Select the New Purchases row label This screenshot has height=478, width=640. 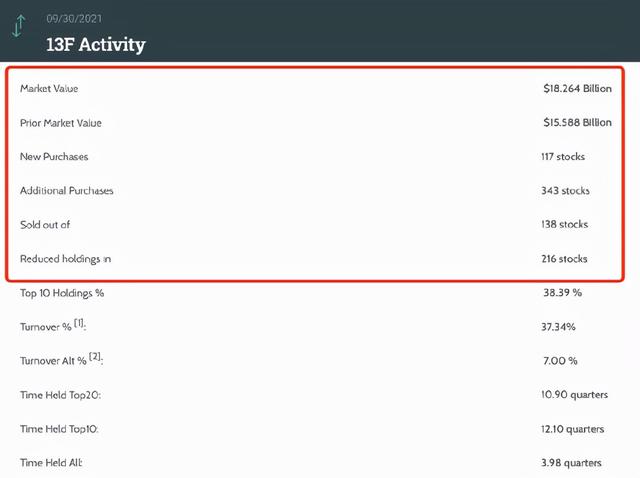pos(54,157)
